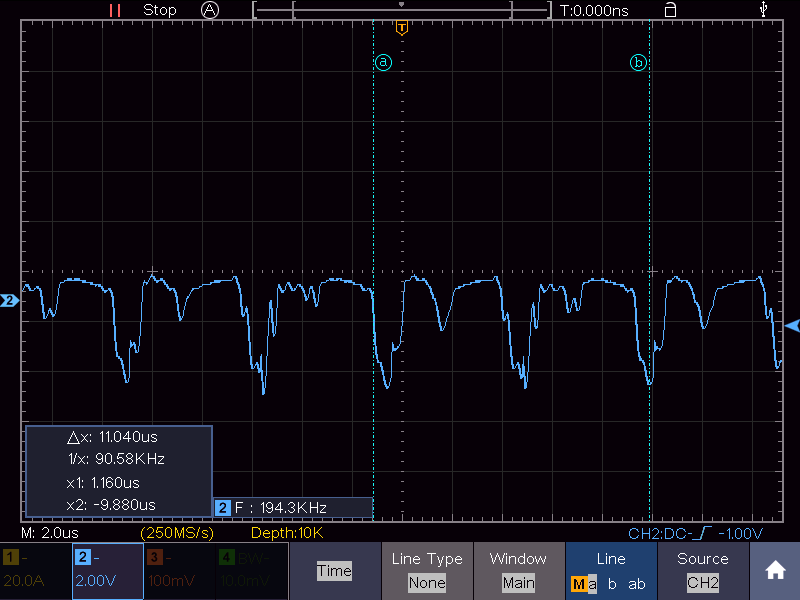This screenshot has width=800, height=600.
Task: Select line a option in Line menu
Action: [592, 584]
